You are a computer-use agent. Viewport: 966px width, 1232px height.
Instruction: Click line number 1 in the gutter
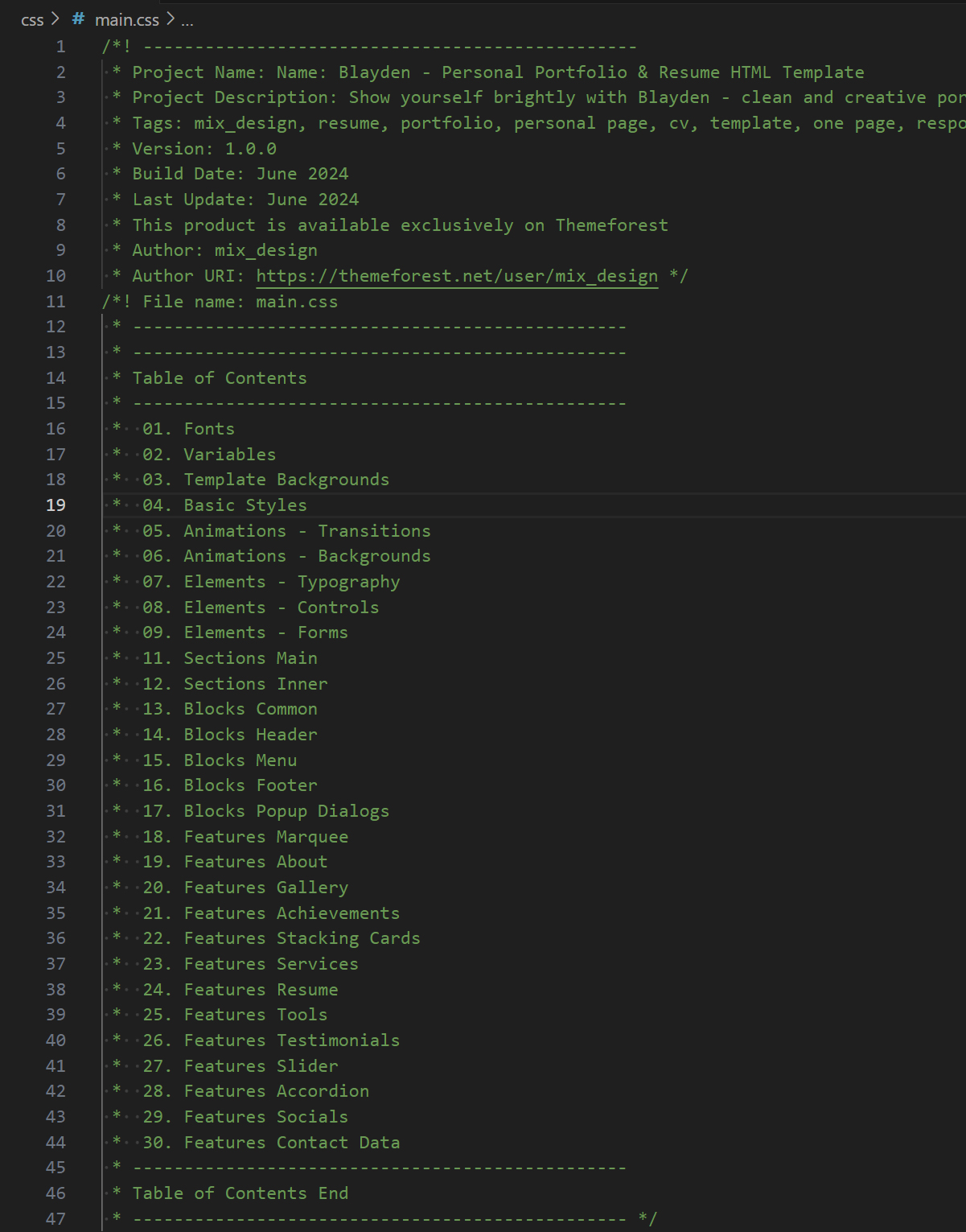coord(60,47)
